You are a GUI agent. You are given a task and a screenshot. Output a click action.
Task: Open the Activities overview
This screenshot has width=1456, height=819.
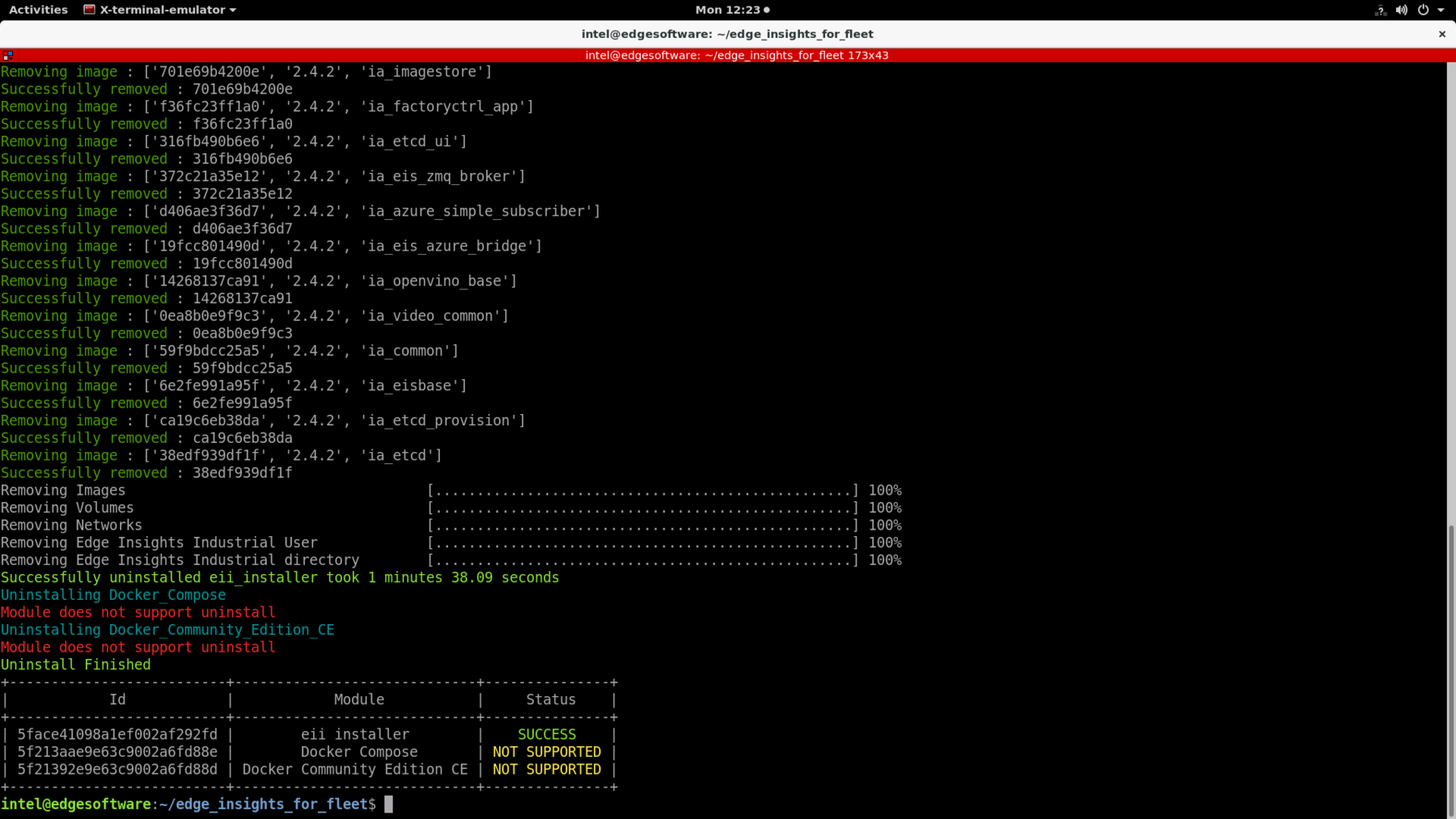click(x=38, y=10)
